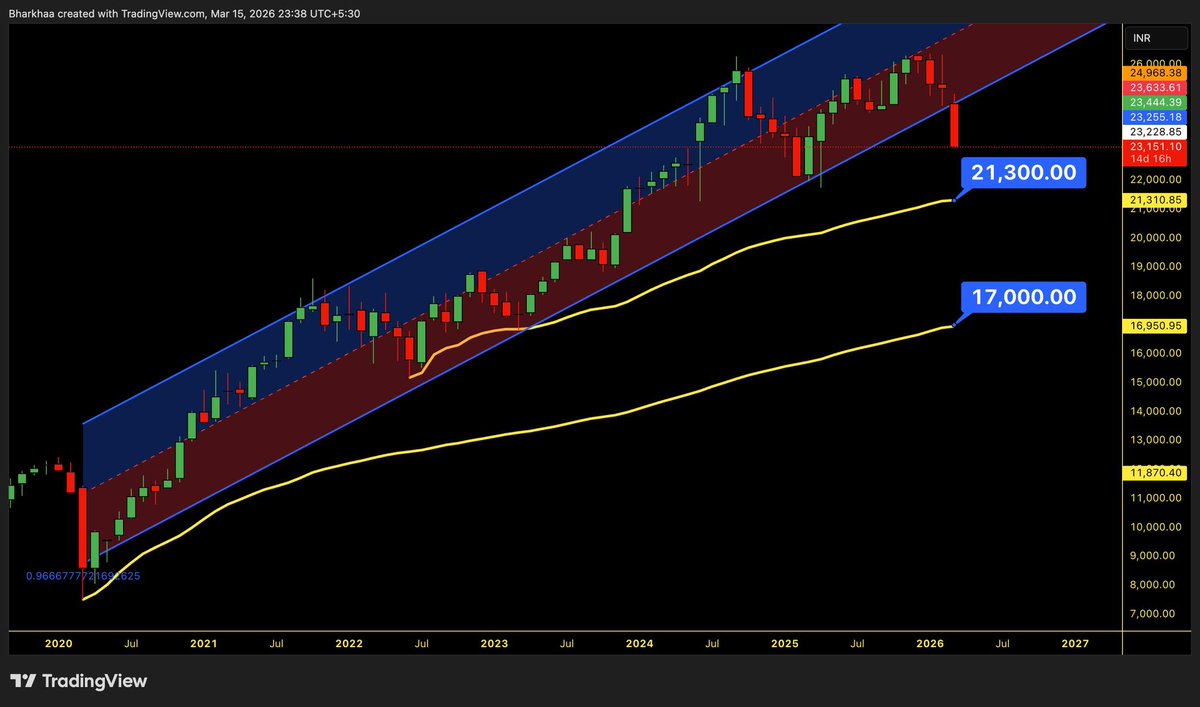Screen dimensions: 1200x707
Task: Click the 2022 label on time axis
Action: coord(349,645)
